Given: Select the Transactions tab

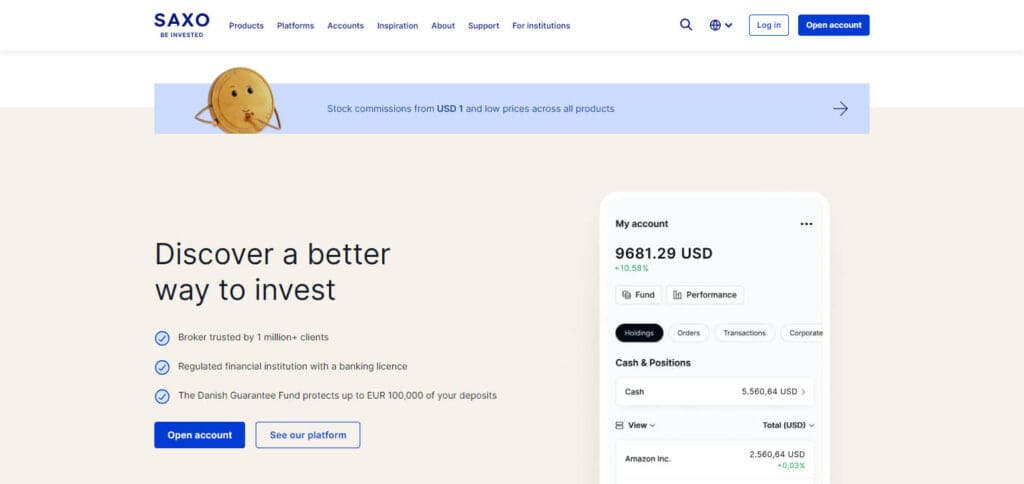Looking at the screenshot, I should coord(744,333).
